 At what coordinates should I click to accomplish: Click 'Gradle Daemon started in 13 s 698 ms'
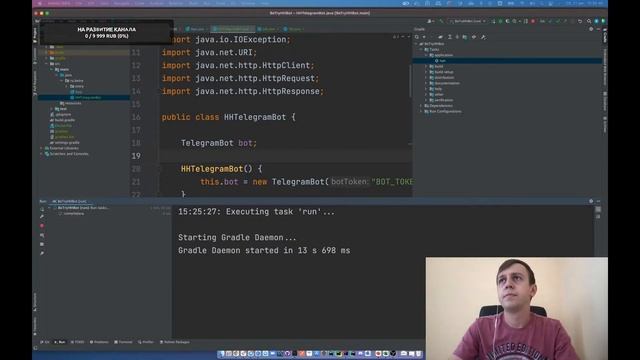point(264,251)
